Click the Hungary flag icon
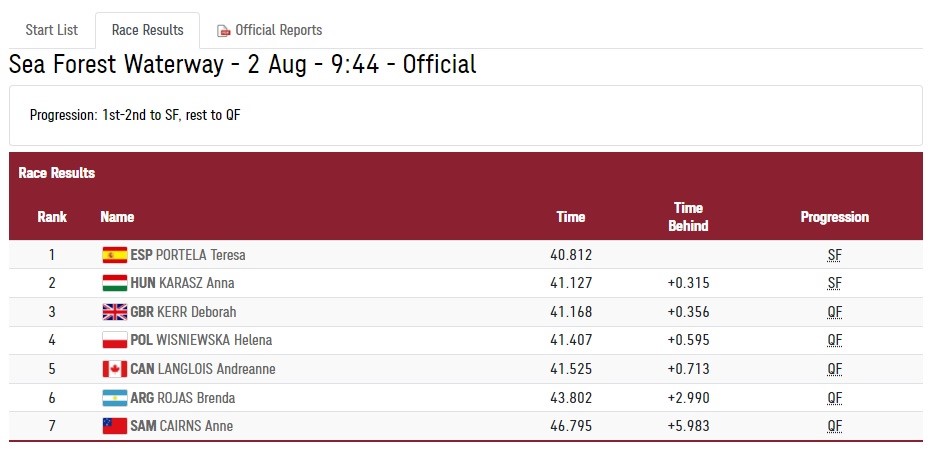The image size is (944, 458). pyautogui.click(x=114, y=283)
